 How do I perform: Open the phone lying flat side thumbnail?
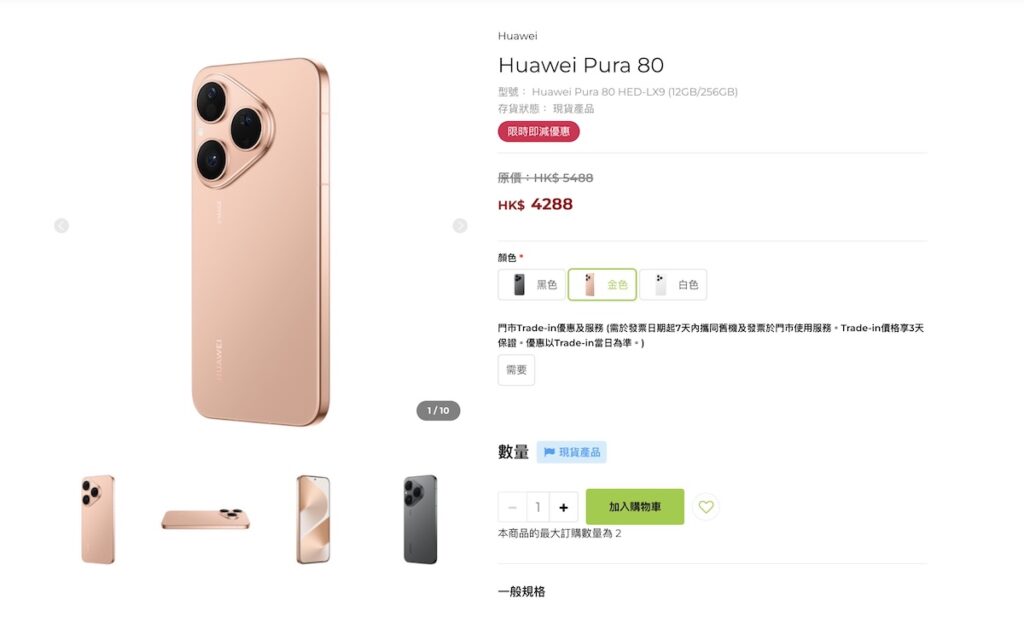tap(205, 519)
